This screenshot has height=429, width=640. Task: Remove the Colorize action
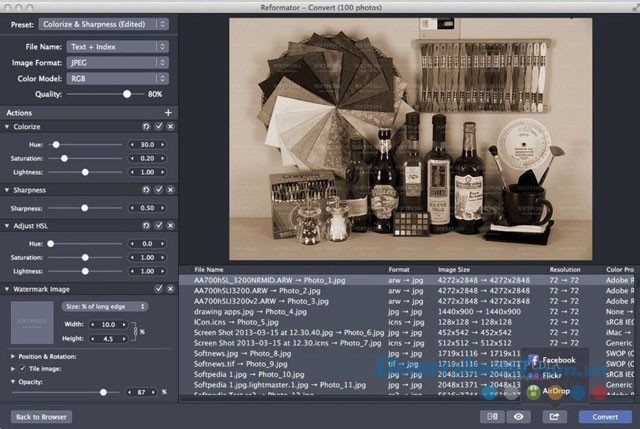170,127
